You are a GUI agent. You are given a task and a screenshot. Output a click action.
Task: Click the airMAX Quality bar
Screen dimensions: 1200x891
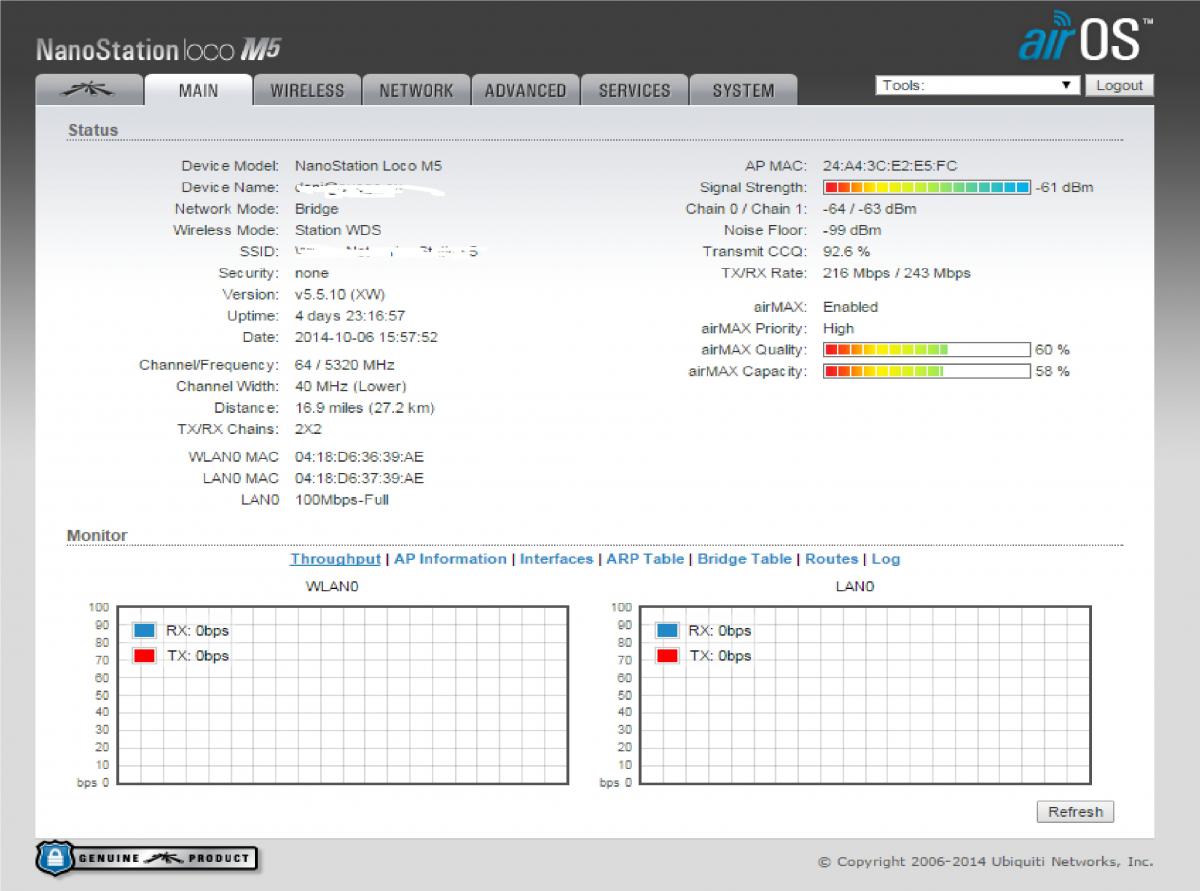(x=926, y=350)
